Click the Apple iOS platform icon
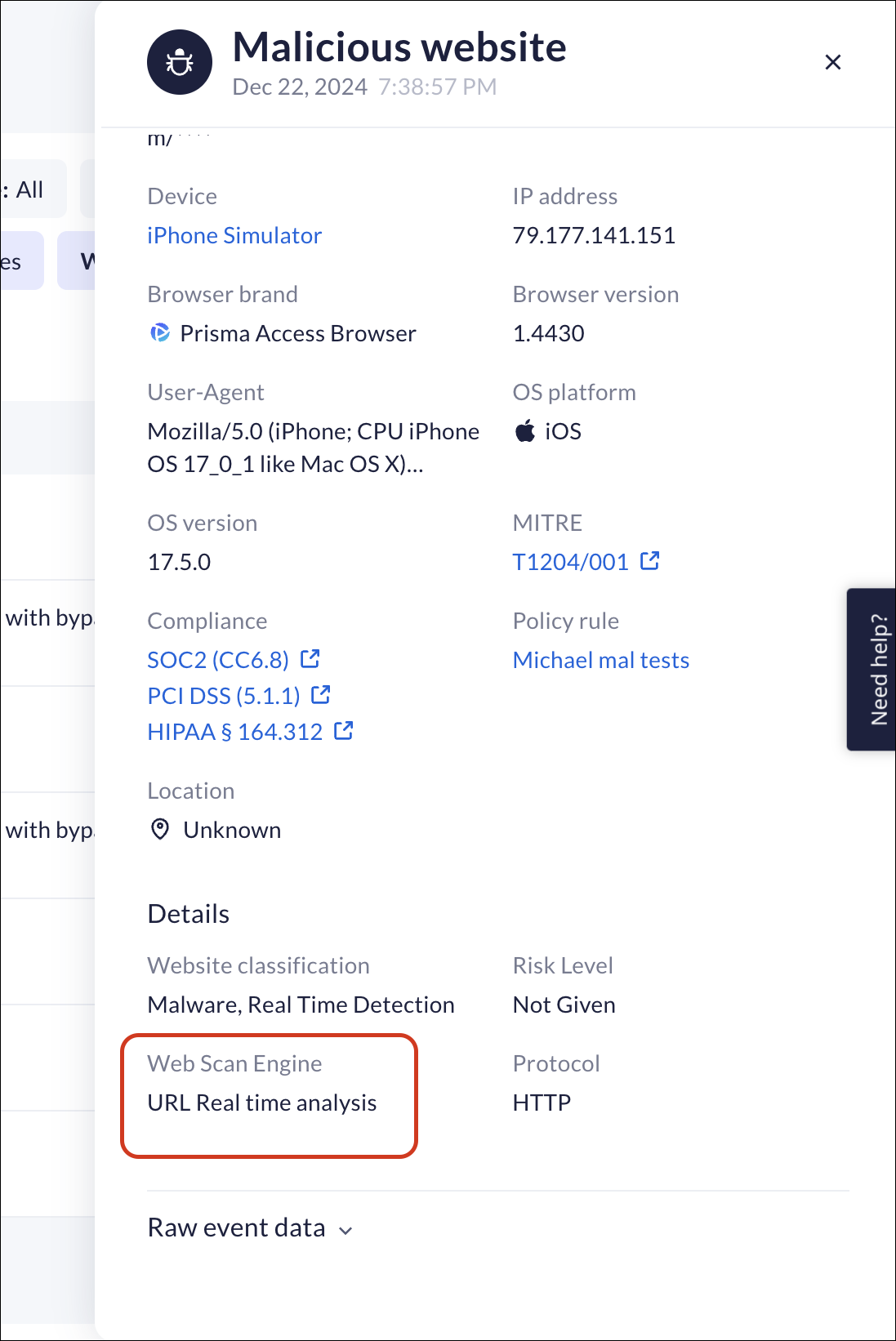 pos(525,431)
